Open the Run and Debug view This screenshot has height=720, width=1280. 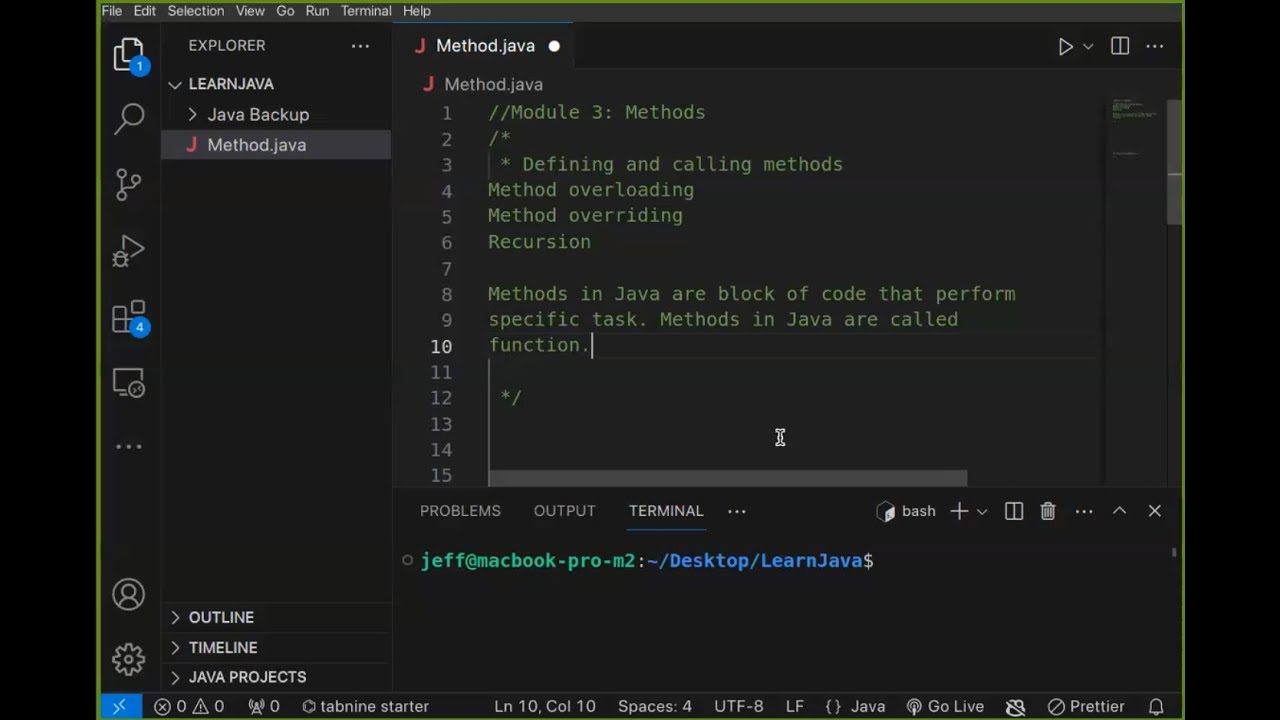coord(128,250)
